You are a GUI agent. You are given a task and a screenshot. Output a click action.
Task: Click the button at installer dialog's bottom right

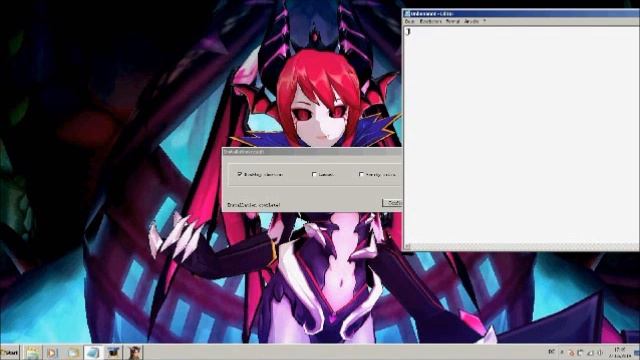click(x=393, y=203)
